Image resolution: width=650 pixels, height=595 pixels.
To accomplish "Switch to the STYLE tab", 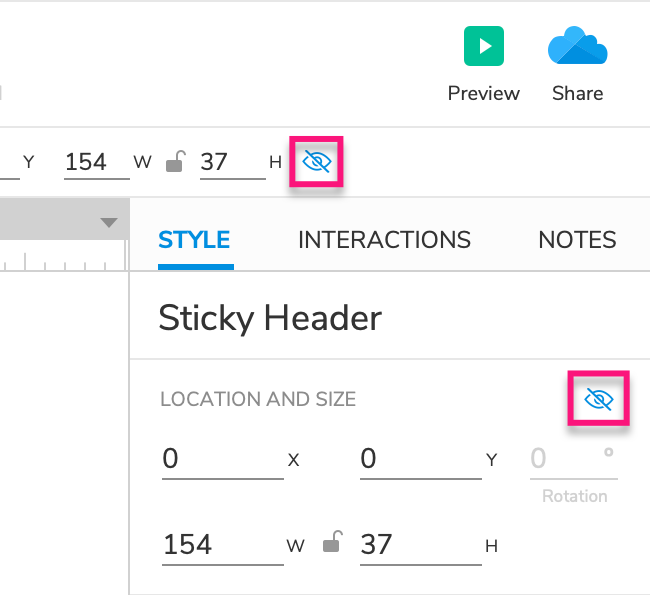I will tap(194, 240).
